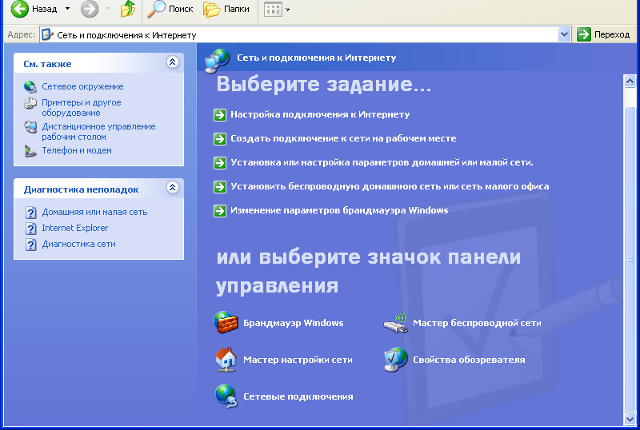Open the Мастер беспроводной сети icon
Screen dimensions: 640x430
pyautogui.click(x=396, y=323)
